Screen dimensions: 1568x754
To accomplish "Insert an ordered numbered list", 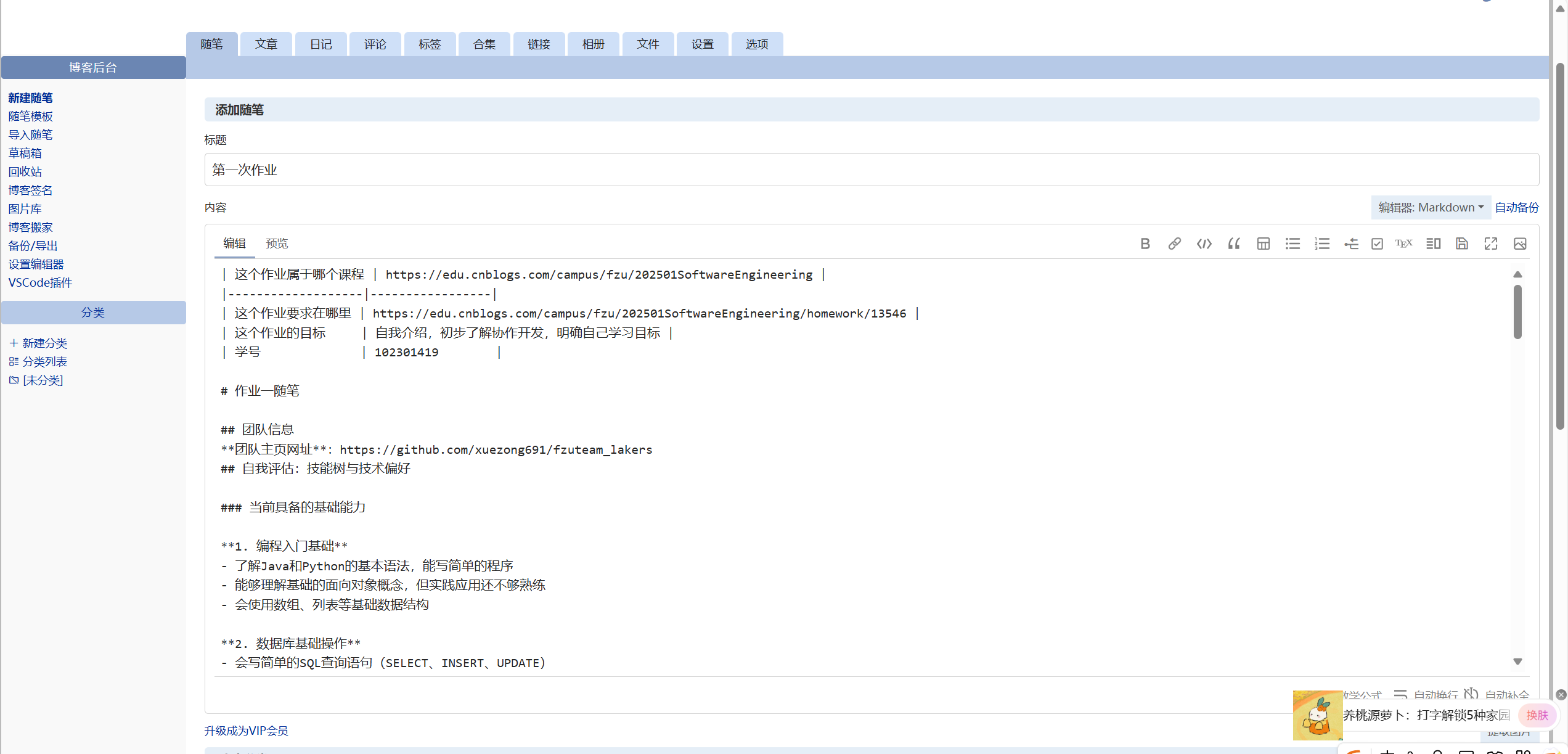I will pos(1322,244).
